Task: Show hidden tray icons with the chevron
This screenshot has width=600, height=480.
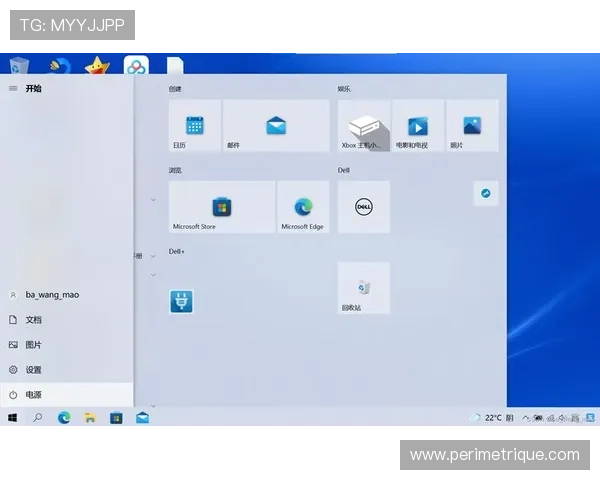Action: [x=526, y=418]
